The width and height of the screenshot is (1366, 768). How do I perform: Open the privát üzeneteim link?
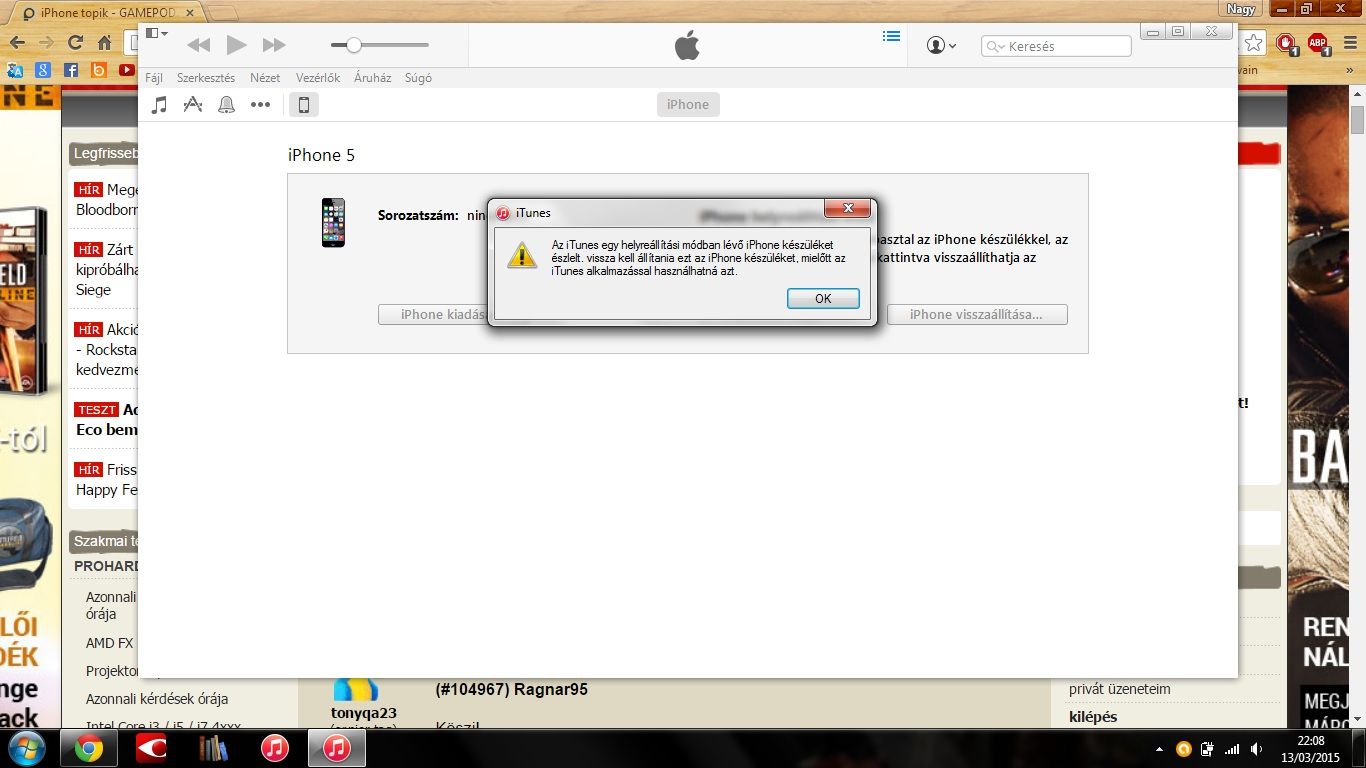pos(1119,689)
